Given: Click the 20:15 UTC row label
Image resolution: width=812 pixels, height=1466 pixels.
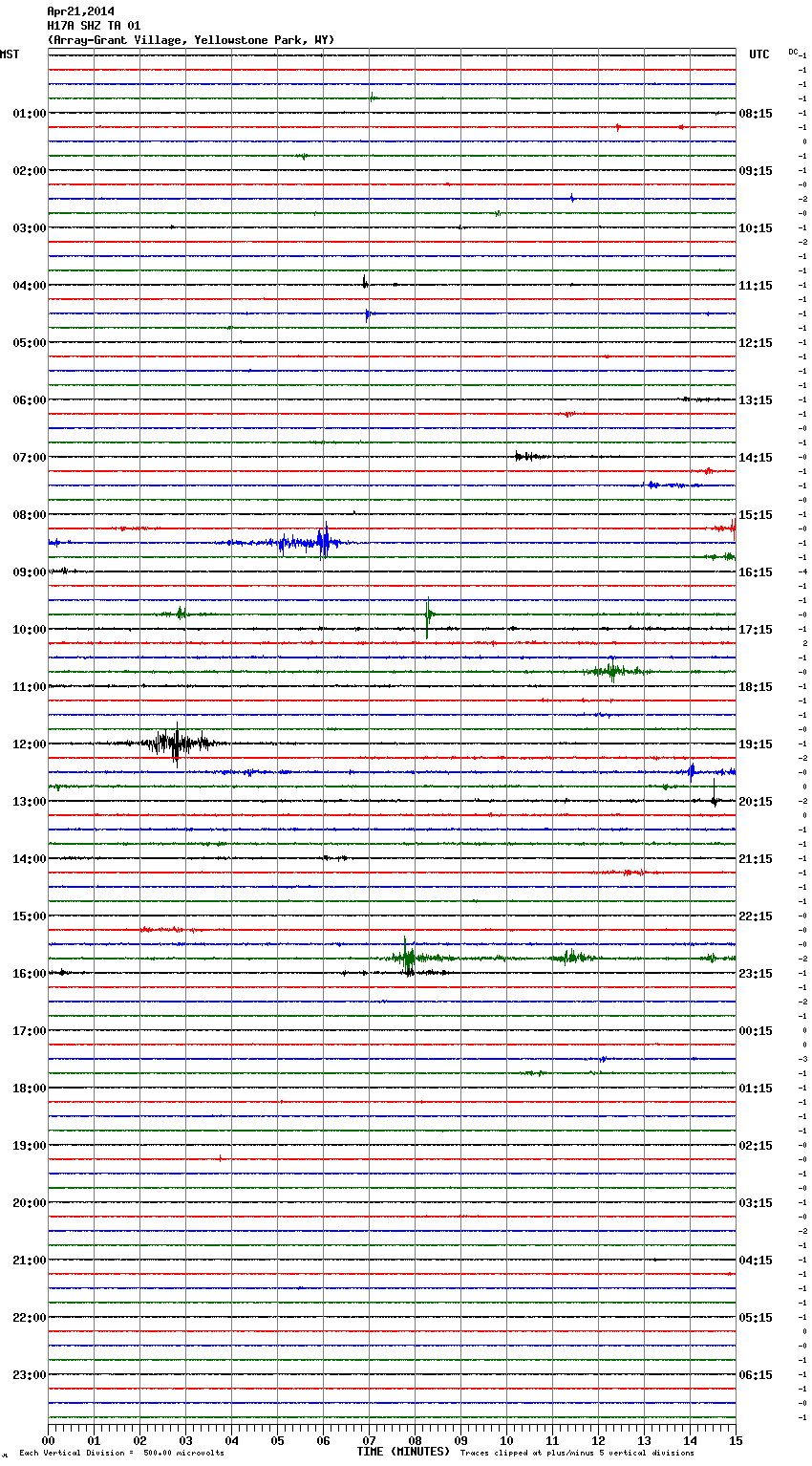Looking at the screenshot, I should (x=756, y=802).
